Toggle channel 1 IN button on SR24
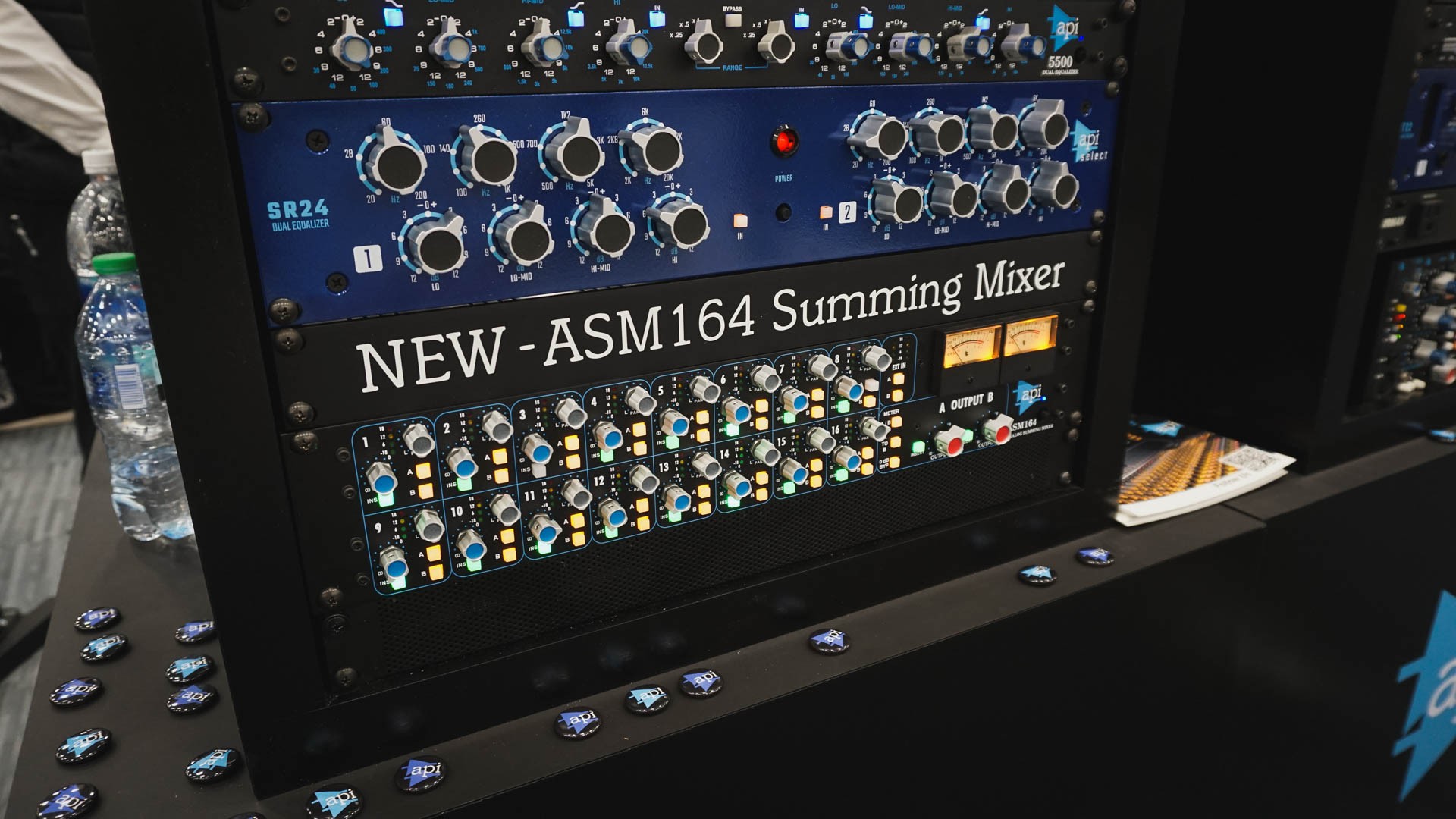The image size is (1456, 819). coord(740,221)
